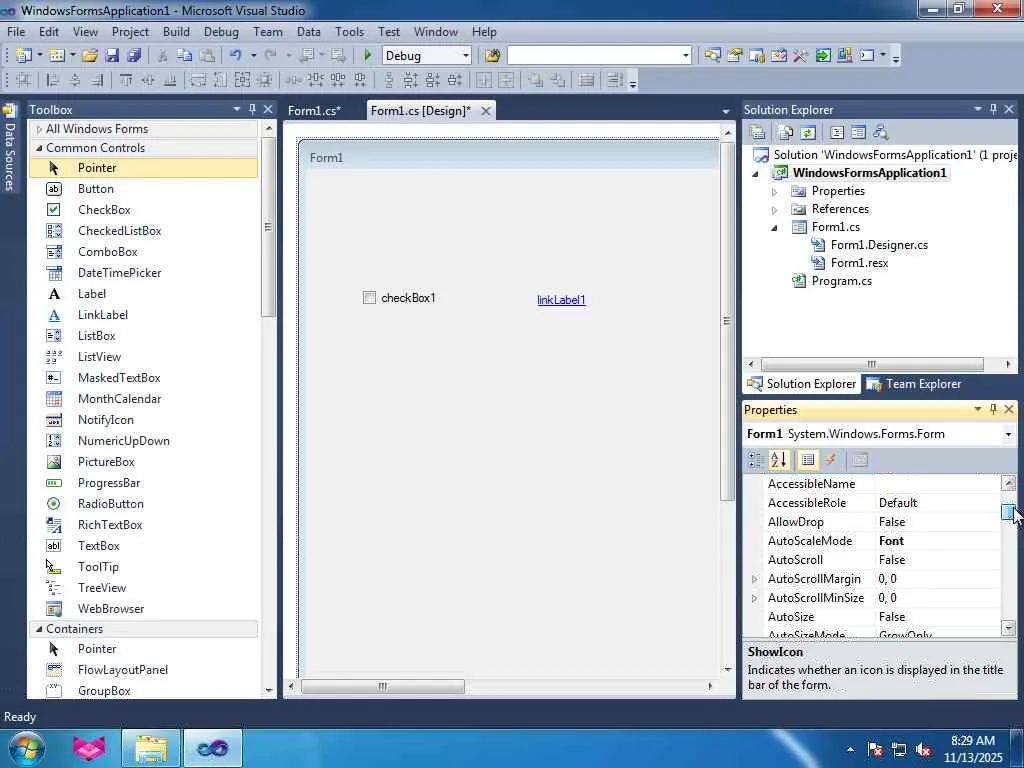This screenshot has height=768, width=1024.
Task: Collapse the Common Controls toolbox group
Action: click(39, 148)
